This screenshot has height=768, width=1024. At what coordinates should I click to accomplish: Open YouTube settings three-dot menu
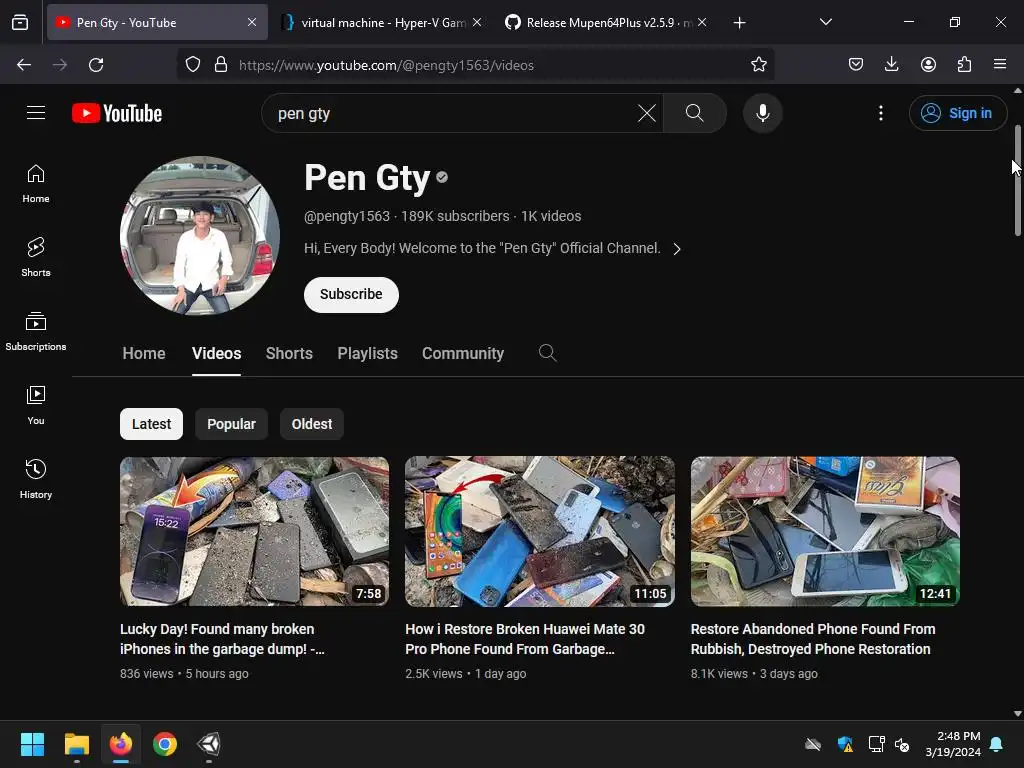click(x=880, y=113)
